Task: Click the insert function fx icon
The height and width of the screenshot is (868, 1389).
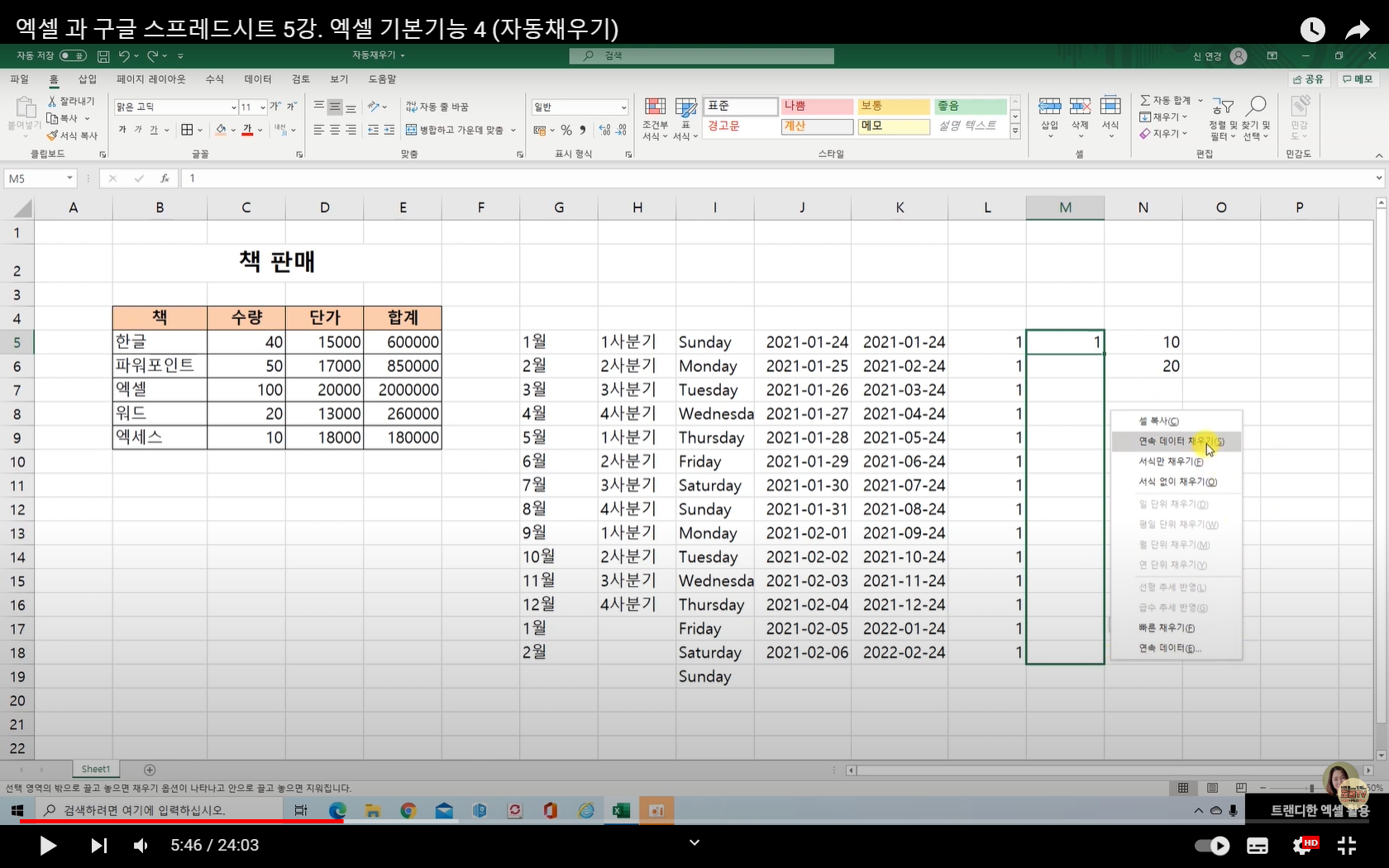Action: (x=165, y=179)
